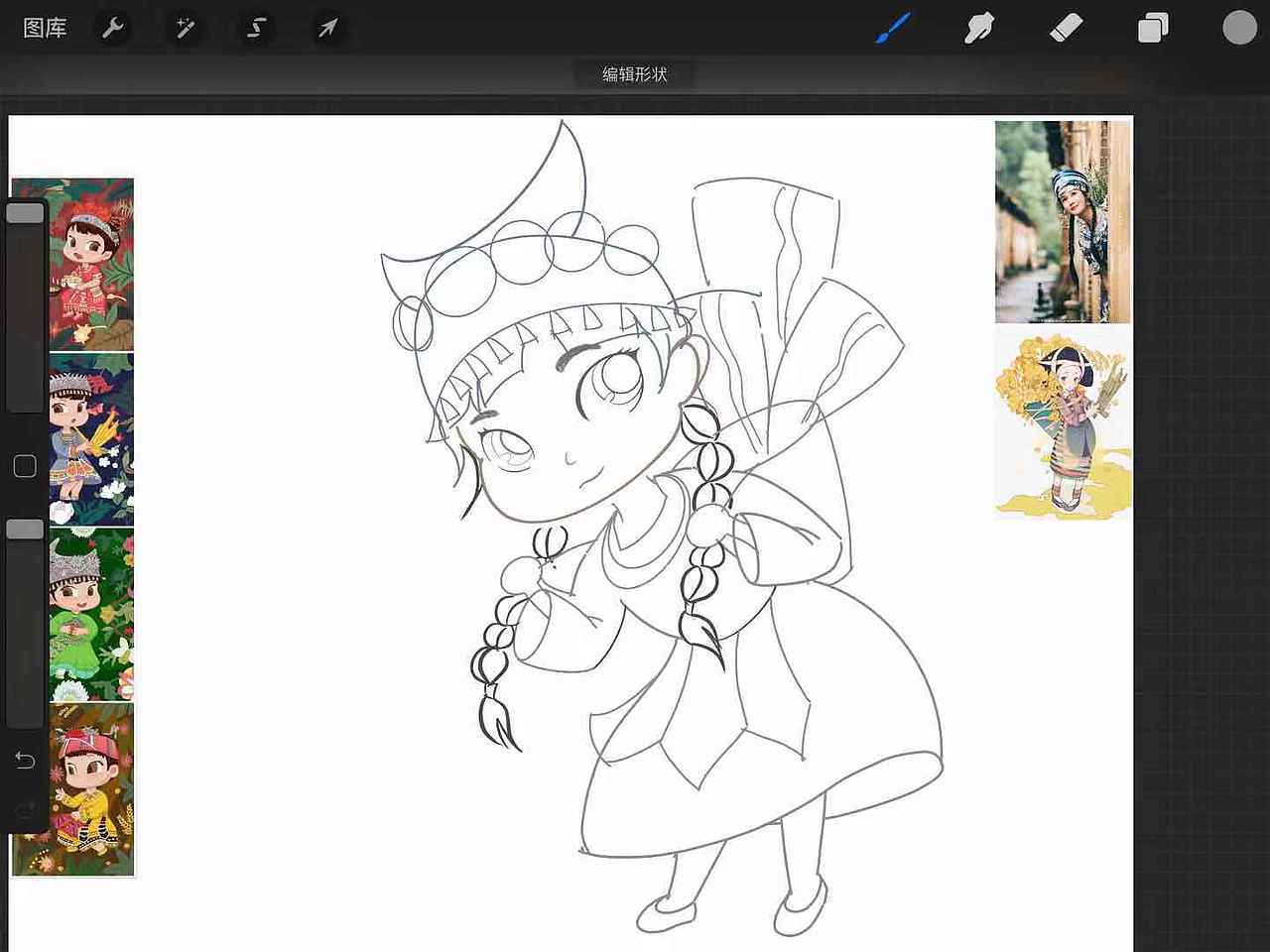Tap the dark-blue-background reference illustration
The height and width of the screenshot is (952, 1270).
coord(91,439)
